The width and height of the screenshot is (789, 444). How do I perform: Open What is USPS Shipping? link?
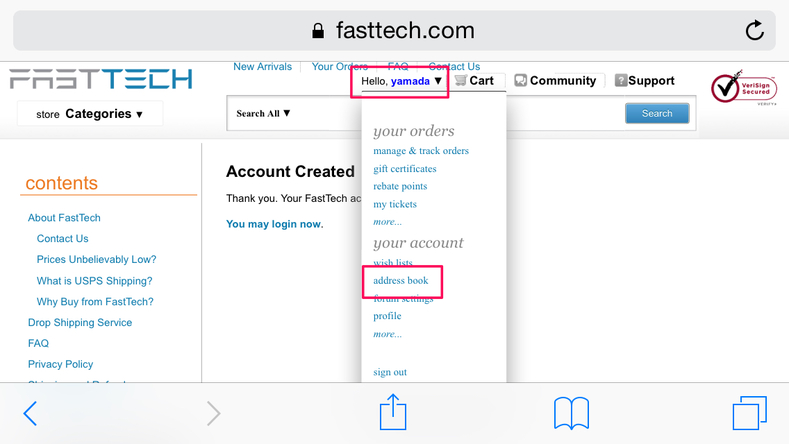(94, 281)
